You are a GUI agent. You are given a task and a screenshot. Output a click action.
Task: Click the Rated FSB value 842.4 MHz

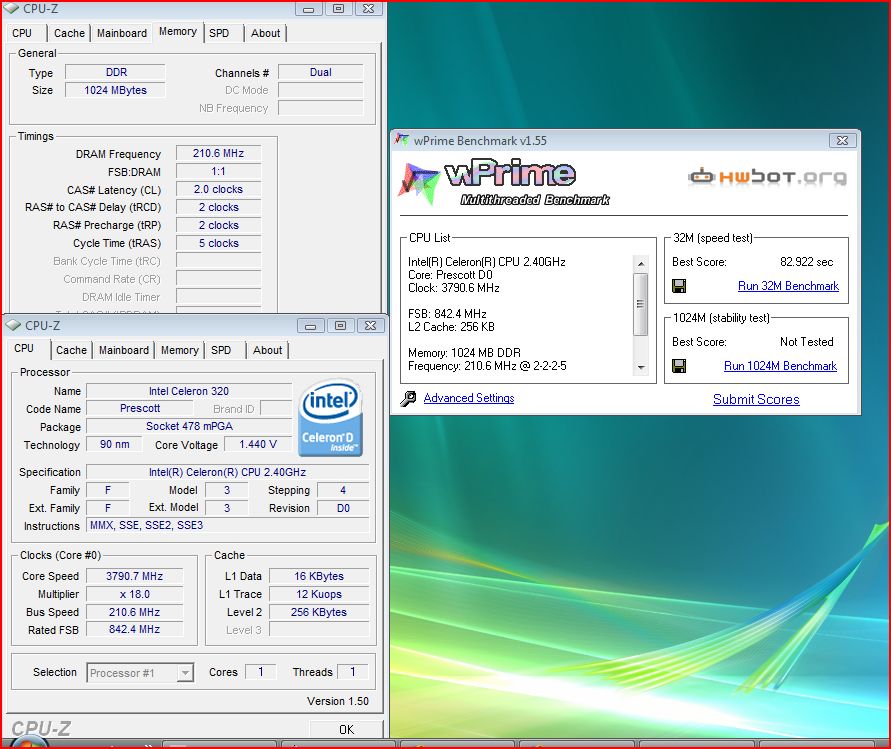[x=135, y=630]
